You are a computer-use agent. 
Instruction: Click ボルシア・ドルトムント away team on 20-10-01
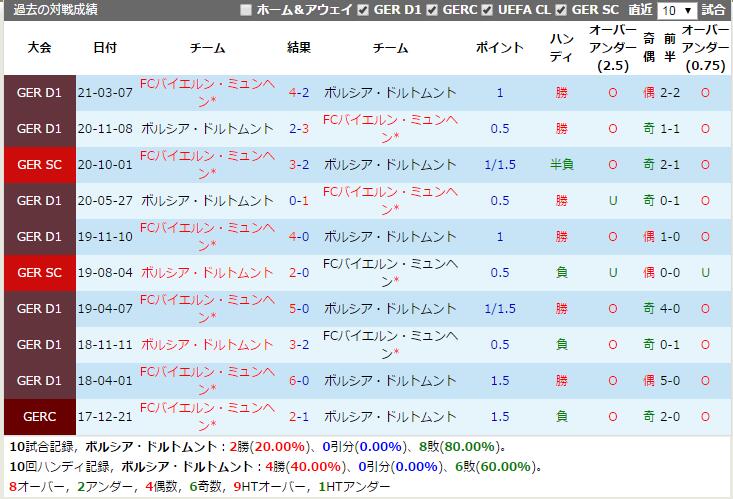[x=390, y=165]
